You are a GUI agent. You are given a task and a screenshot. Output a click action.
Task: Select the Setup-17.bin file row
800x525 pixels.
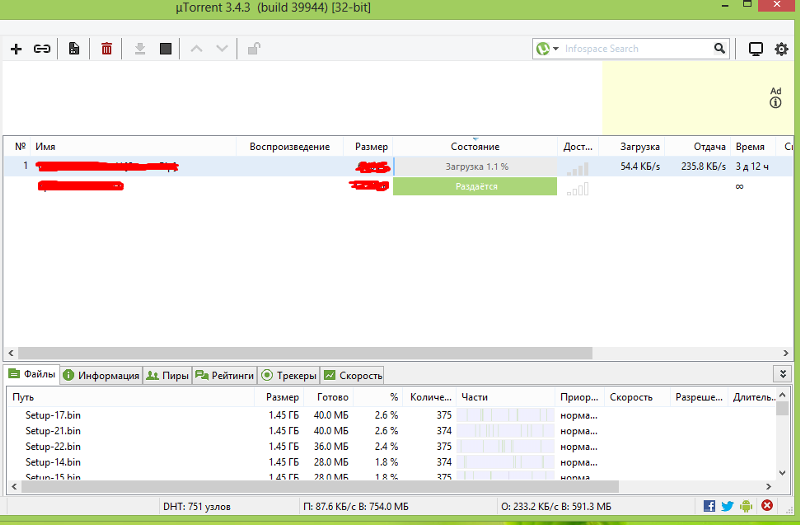(x=391, y=415)
